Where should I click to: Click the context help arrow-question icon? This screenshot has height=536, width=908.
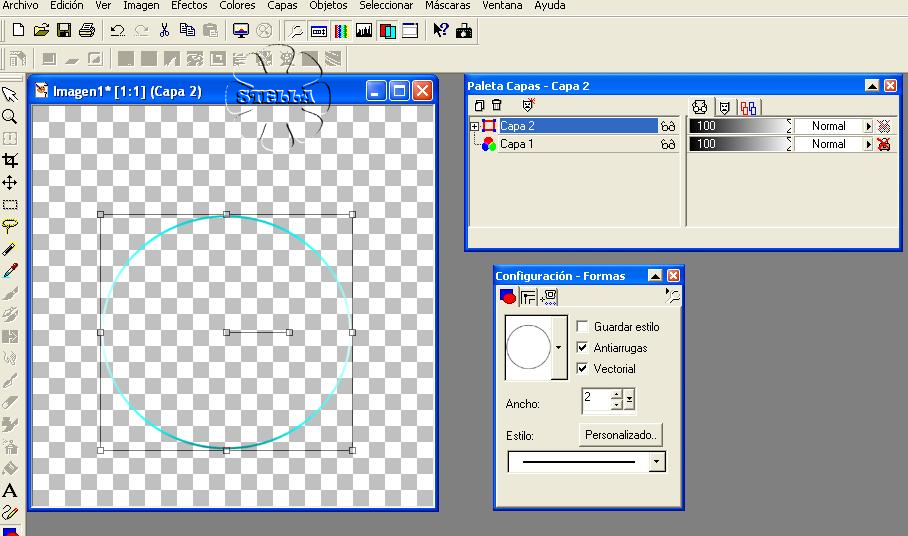(441, 30)
